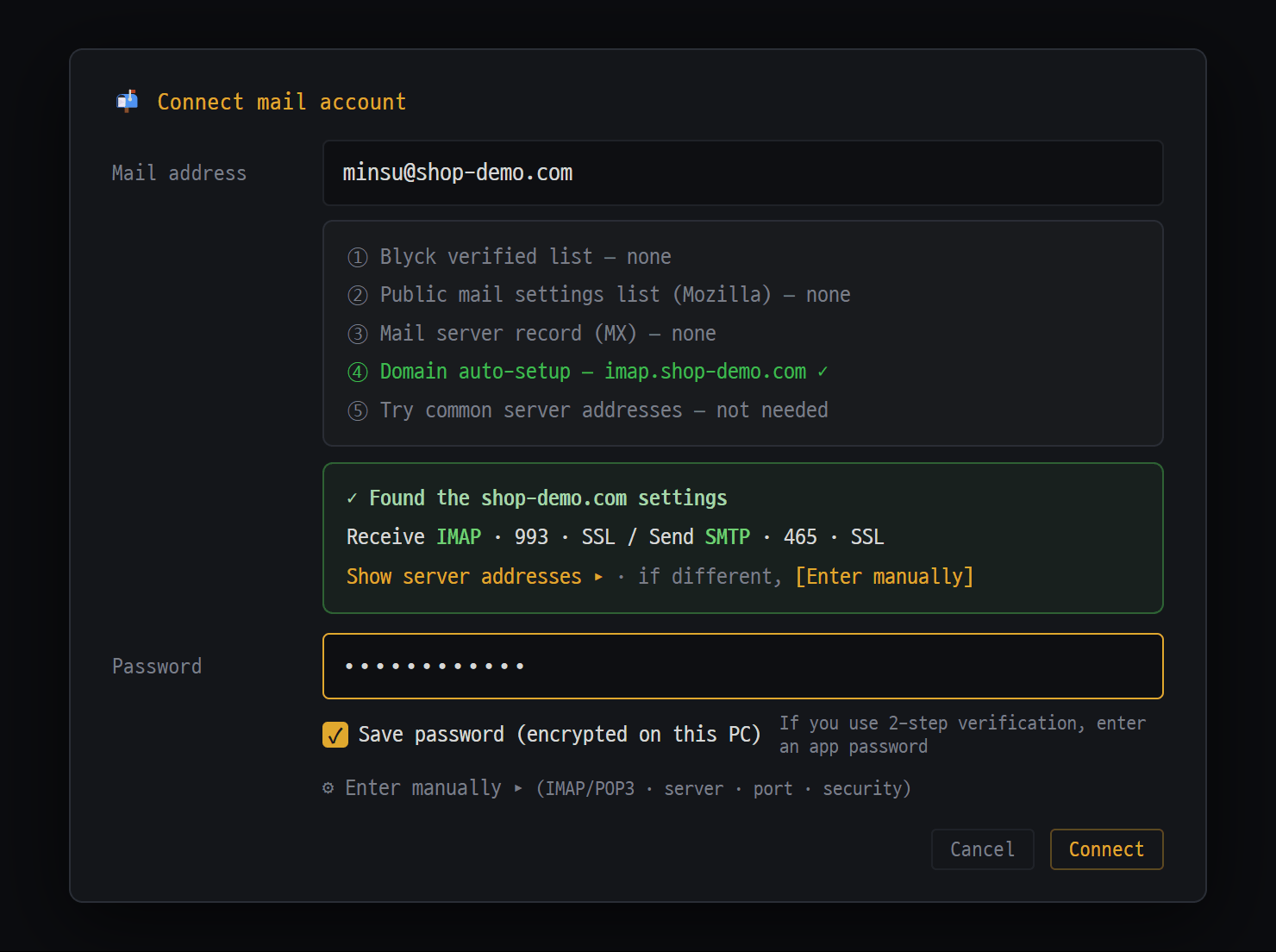Screen dimensions: 1276x952
Task: Click the circled 4 Domain auto-setup icon
Action: [358, 373]
